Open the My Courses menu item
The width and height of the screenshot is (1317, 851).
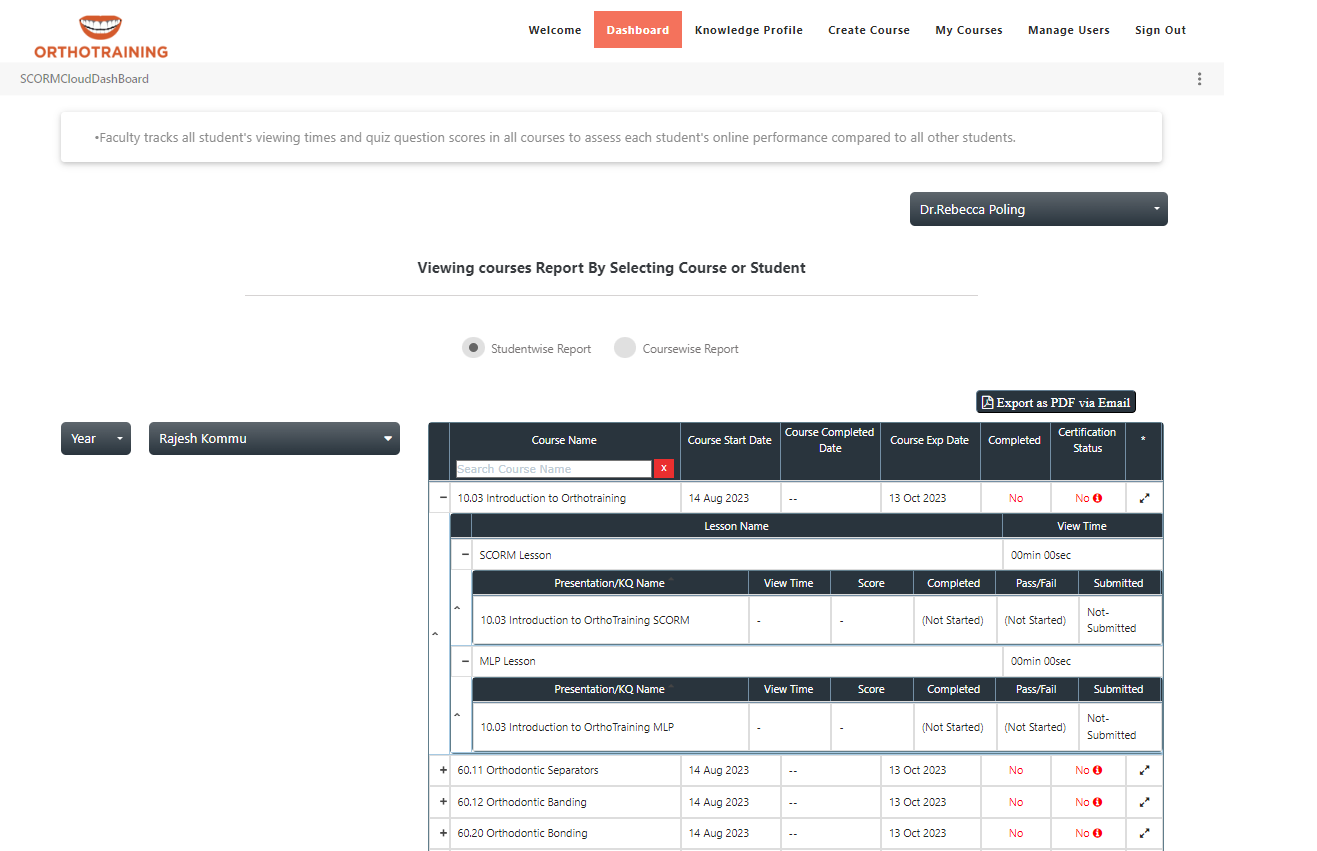[968, 30]
